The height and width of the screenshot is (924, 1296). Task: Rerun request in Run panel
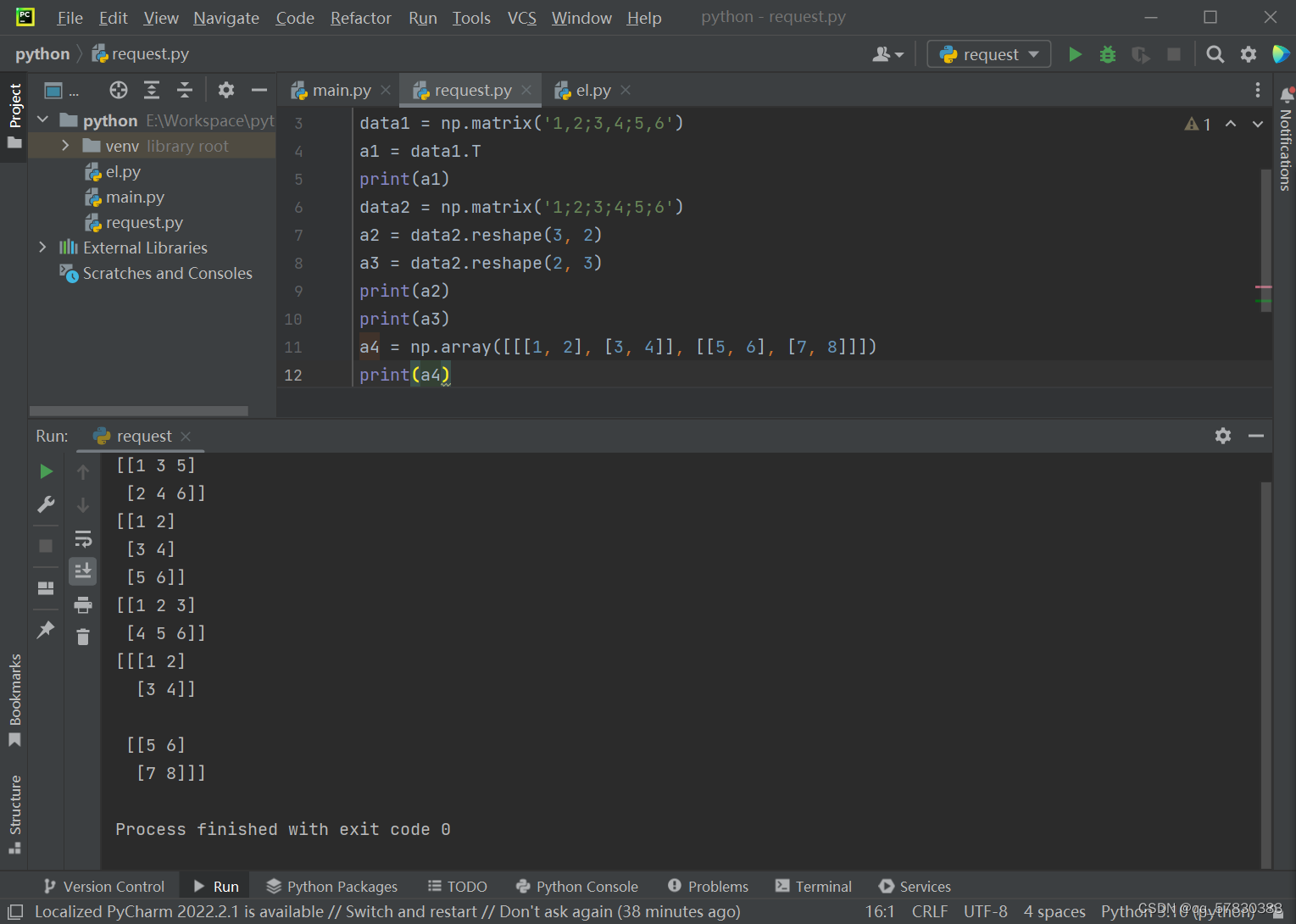pyautogui.click(x=46, y=471)
